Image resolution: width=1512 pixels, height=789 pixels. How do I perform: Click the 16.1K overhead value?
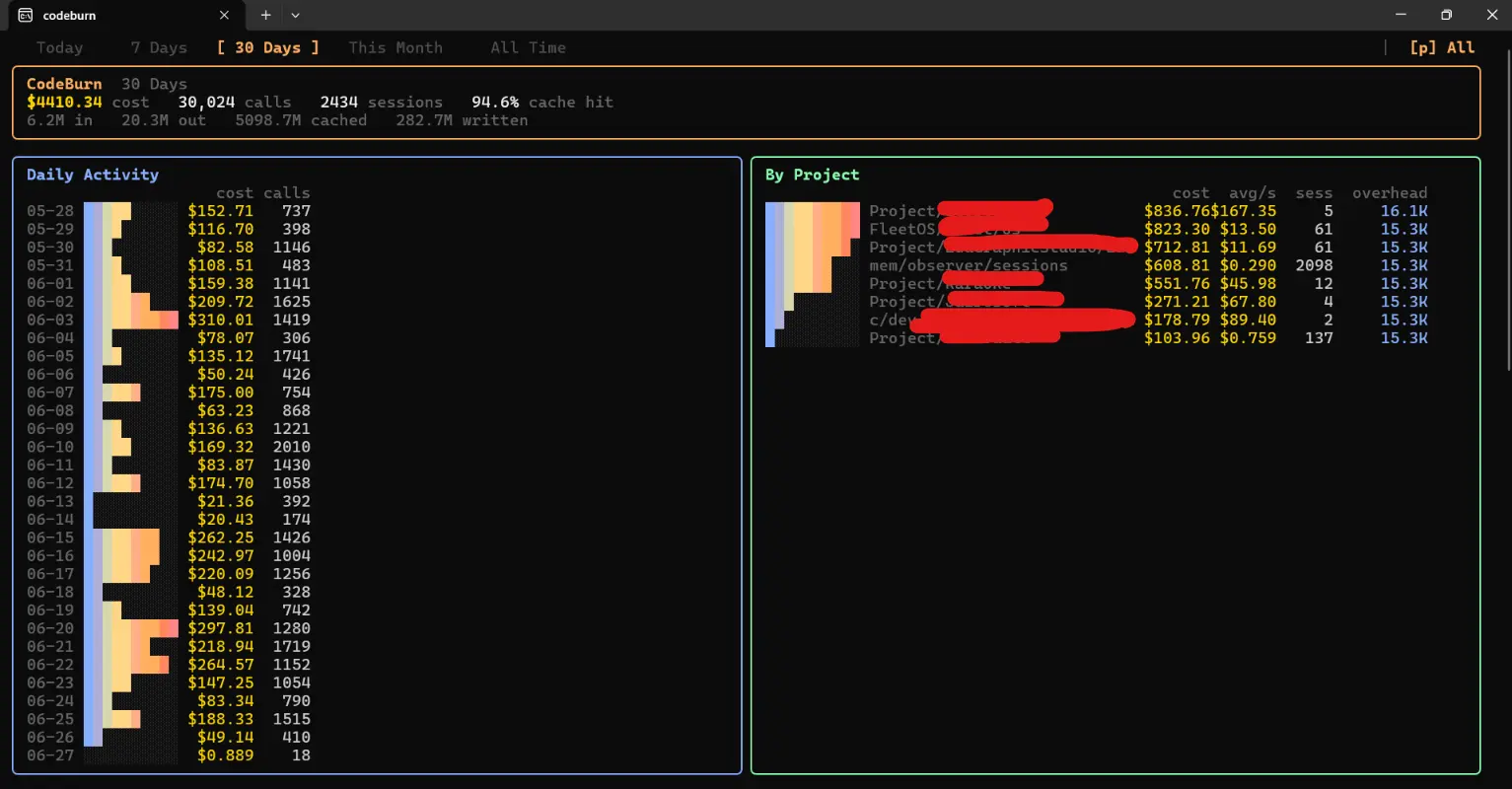pos(1404,211)
